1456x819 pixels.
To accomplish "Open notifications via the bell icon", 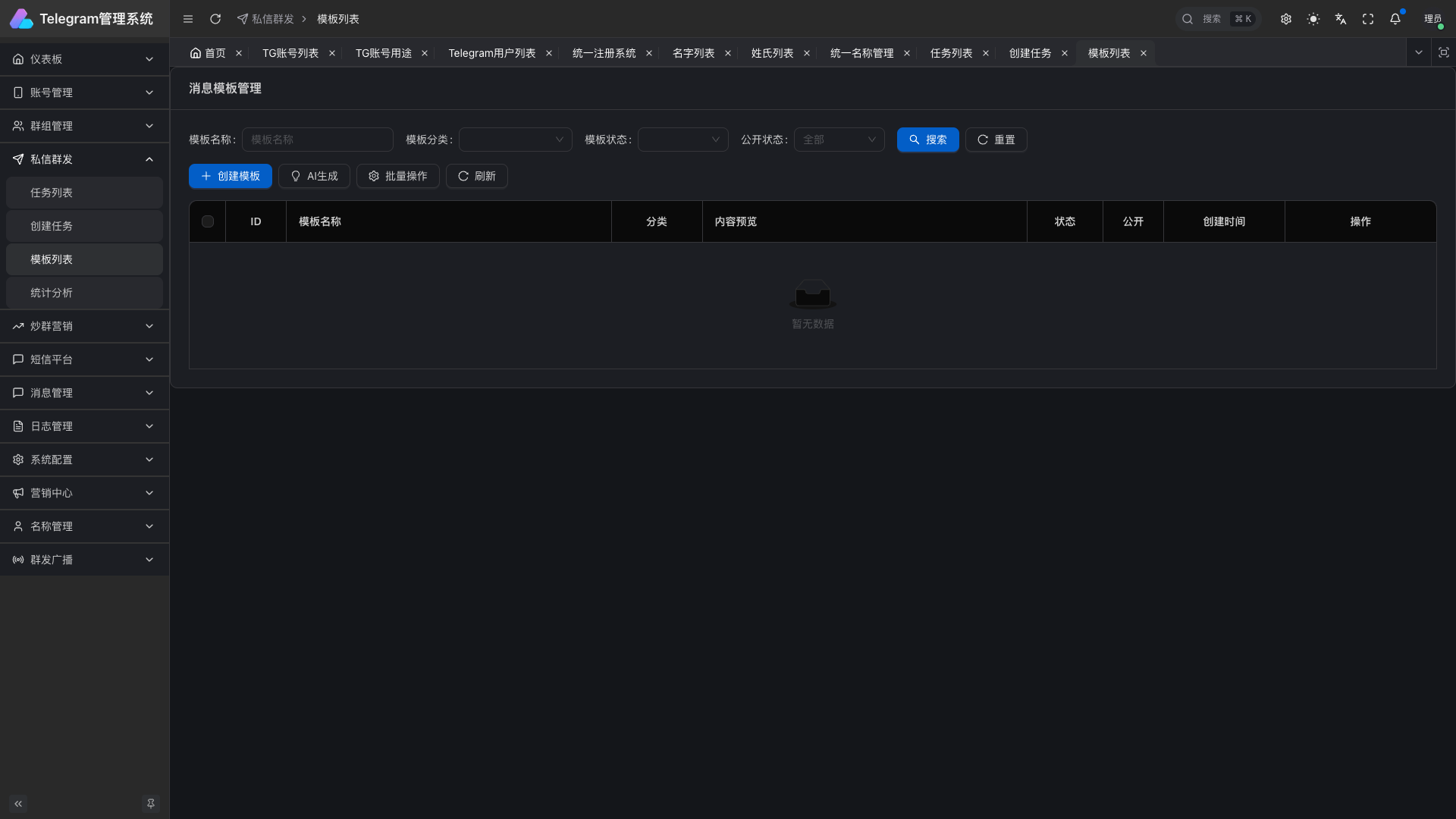I will click(x=1395, y=19).
